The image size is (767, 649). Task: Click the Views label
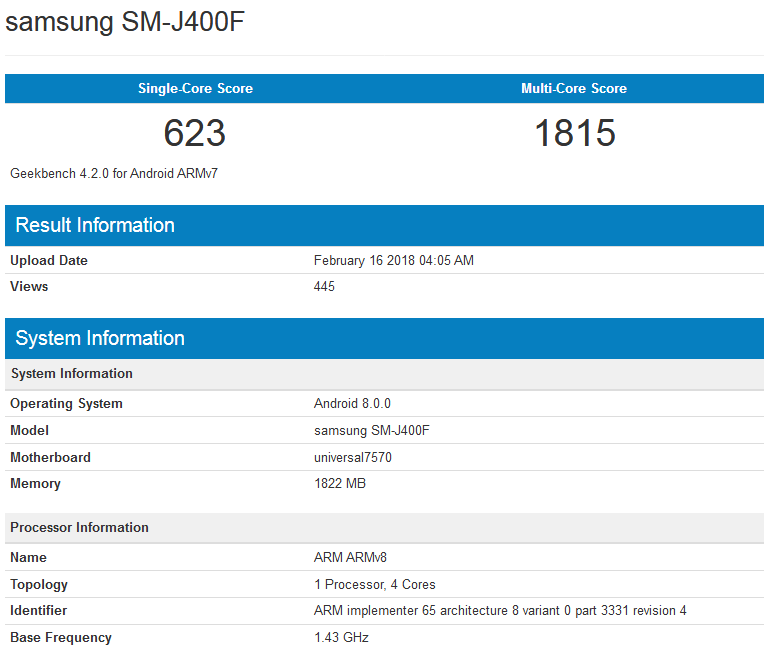click(29, 286)
